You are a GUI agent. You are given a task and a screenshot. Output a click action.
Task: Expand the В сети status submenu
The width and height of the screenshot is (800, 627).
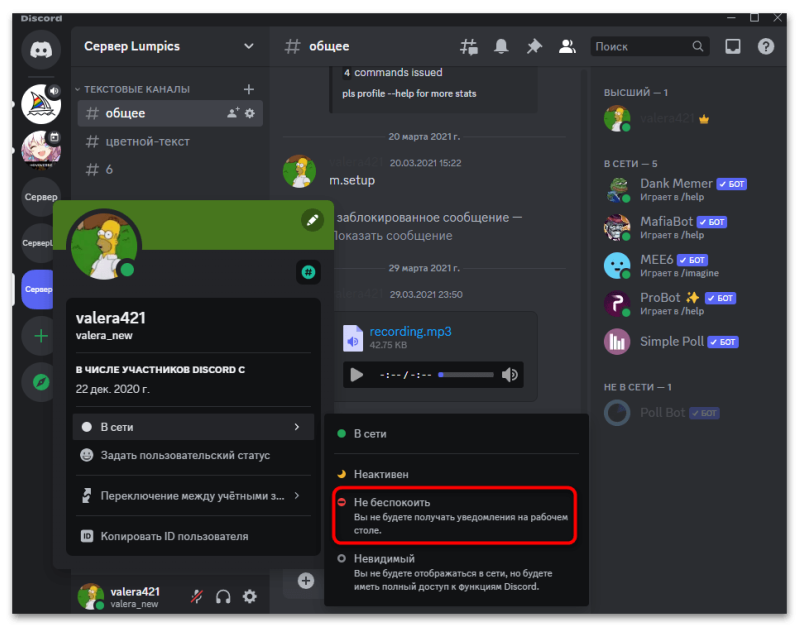(193, 427)
